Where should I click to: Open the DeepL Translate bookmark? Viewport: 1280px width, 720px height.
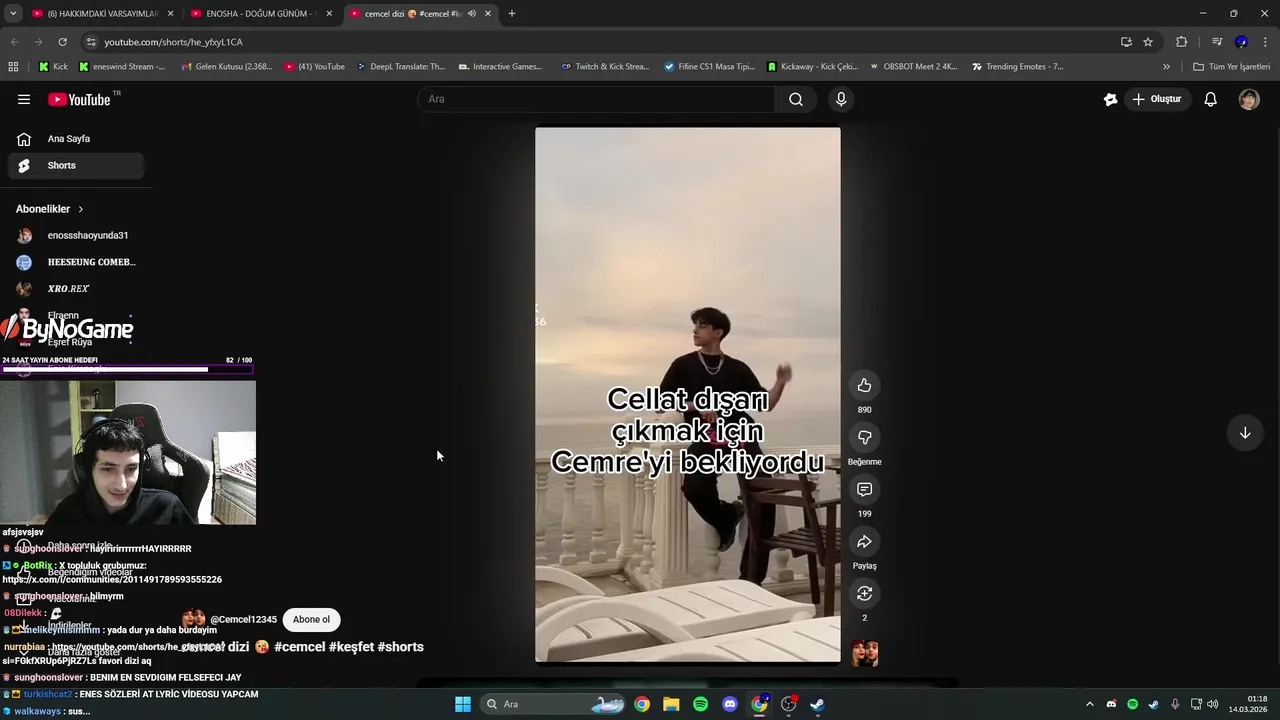pyautogui.click(x=400, y=67)
